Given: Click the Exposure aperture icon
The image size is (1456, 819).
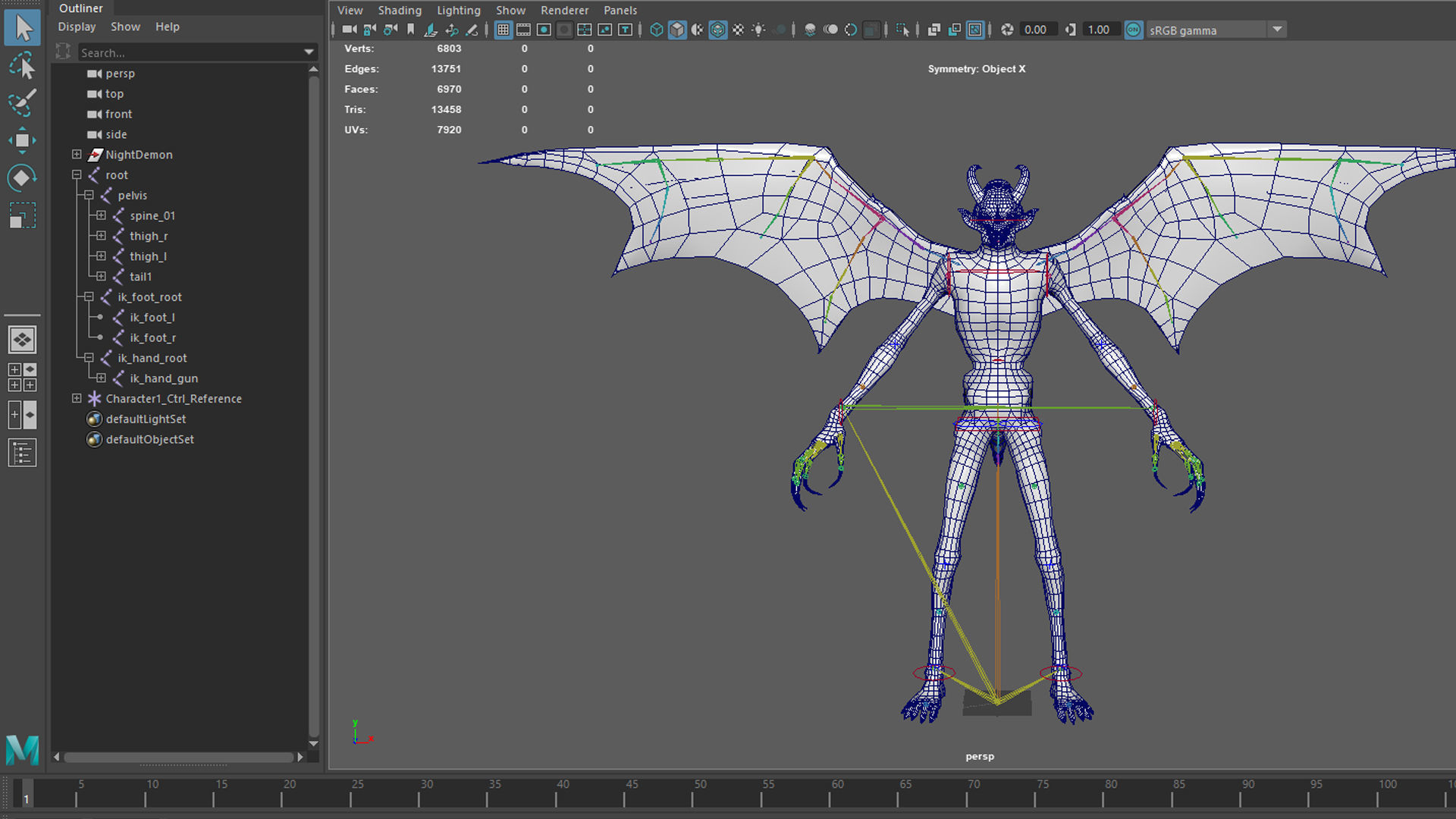Looking at the screenshot, I should [1007, 30].
